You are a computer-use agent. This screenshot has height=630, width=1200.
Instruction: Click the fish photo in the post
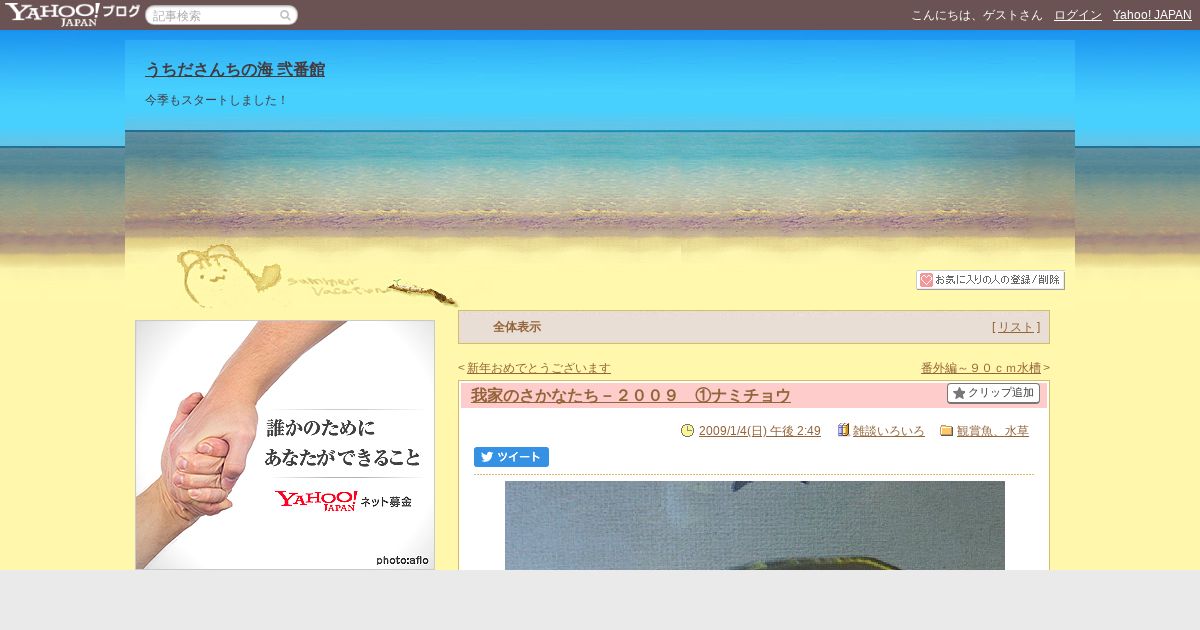coord(755,525)
